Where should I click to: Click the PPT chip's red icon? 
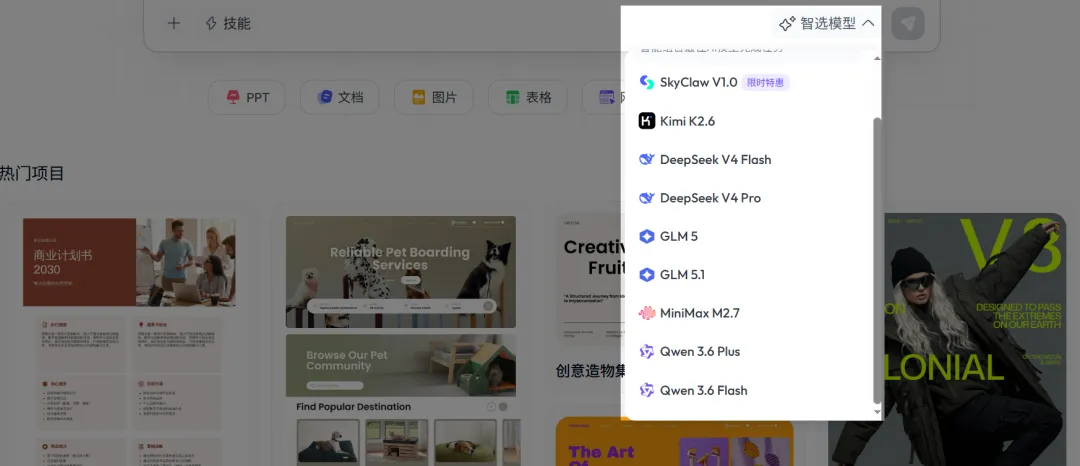point(233,97)
